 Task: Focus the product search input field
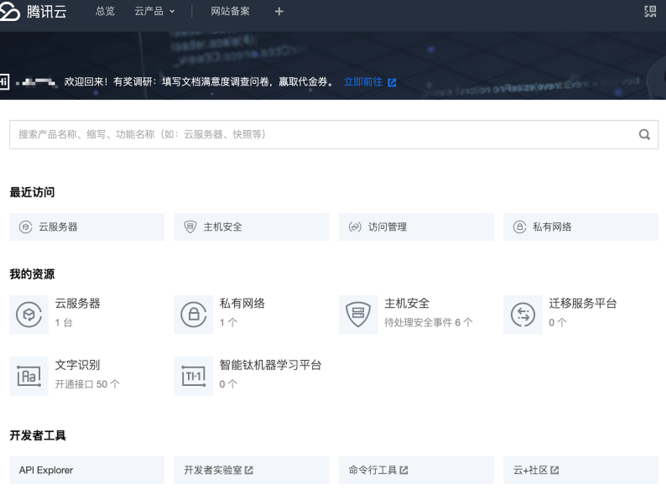334,135
